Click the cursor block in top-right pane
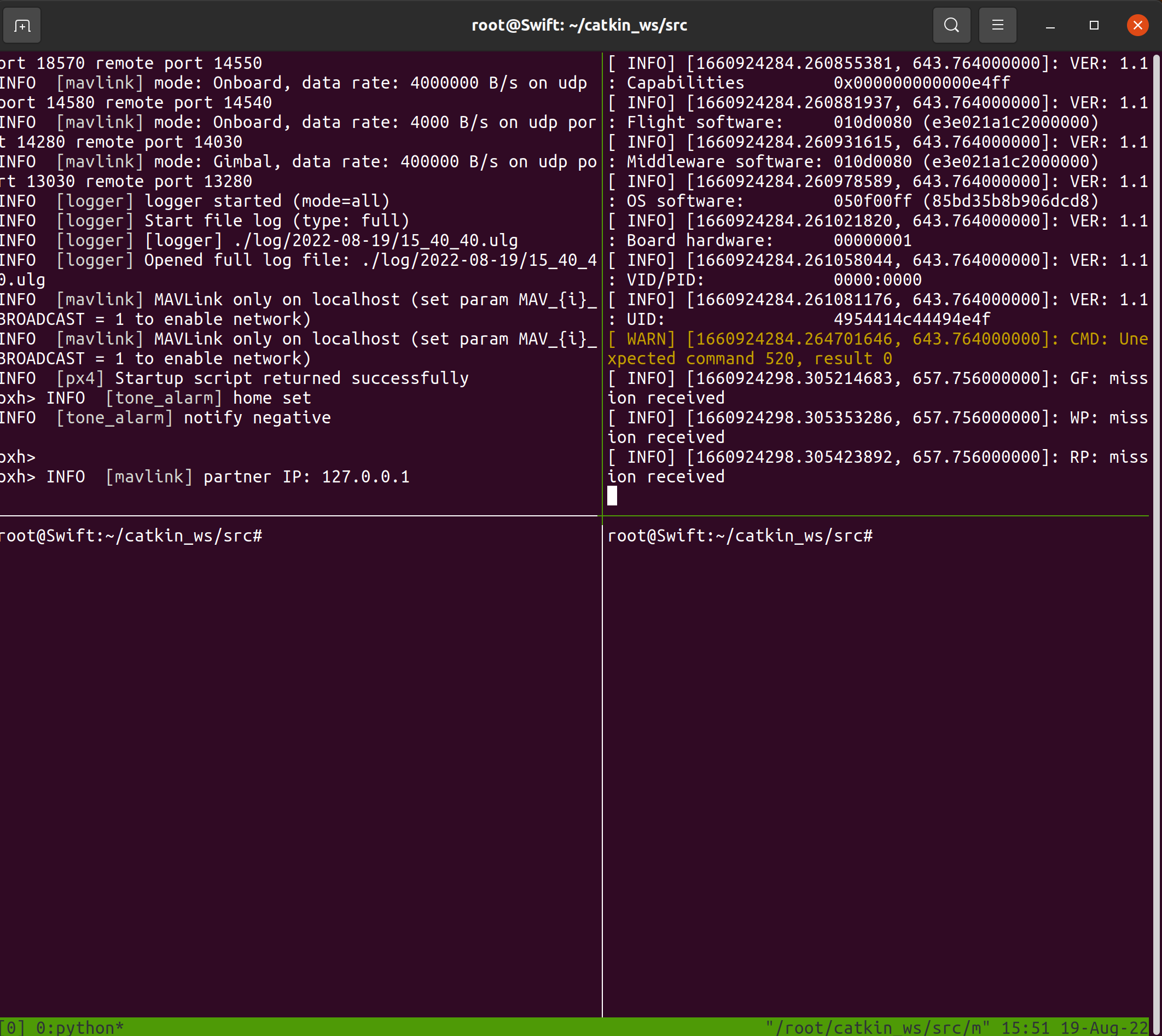 [612, 496]
